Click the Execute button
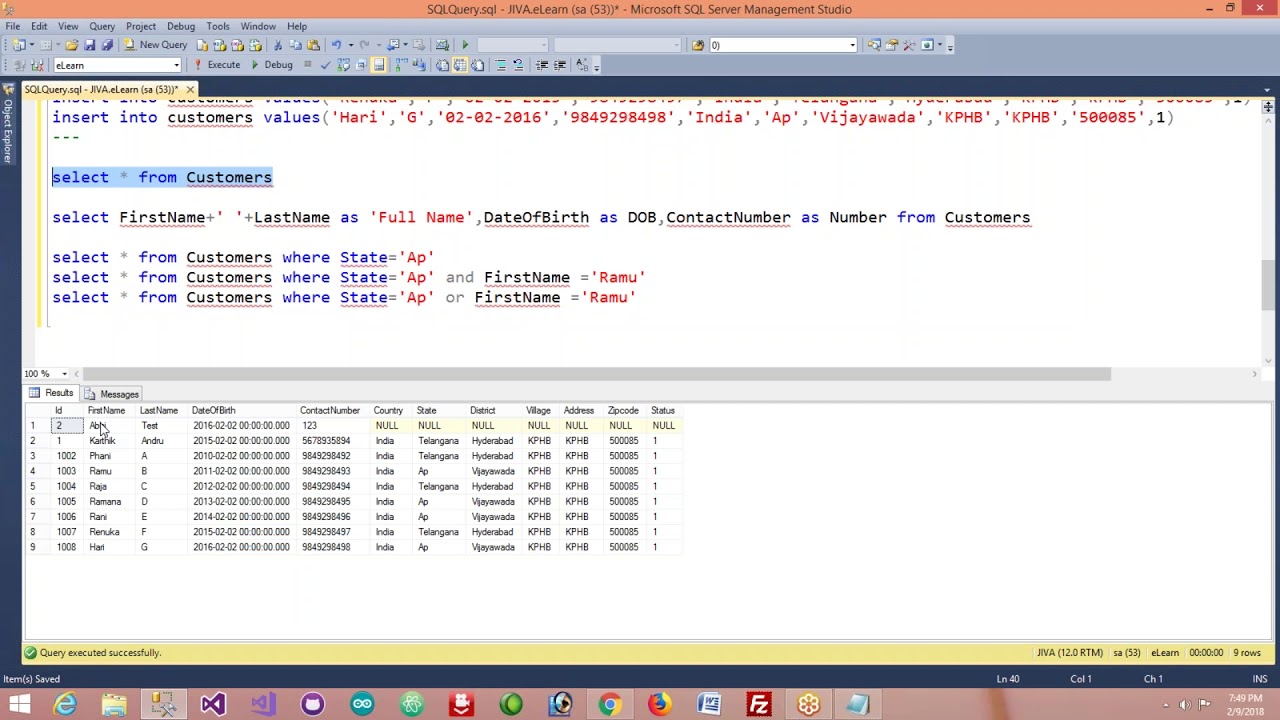 coord(216,65)
